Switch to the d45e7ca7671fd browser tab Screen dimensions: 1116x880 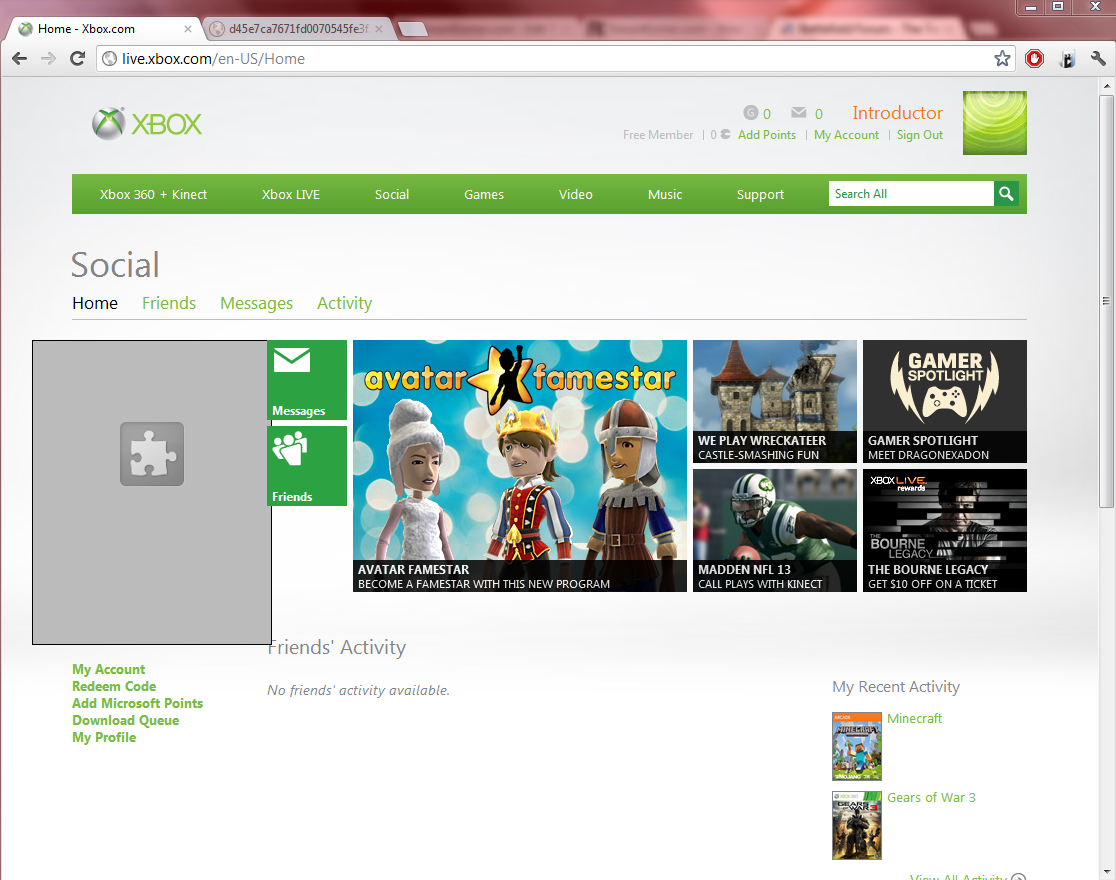click(x=298, y=29)
